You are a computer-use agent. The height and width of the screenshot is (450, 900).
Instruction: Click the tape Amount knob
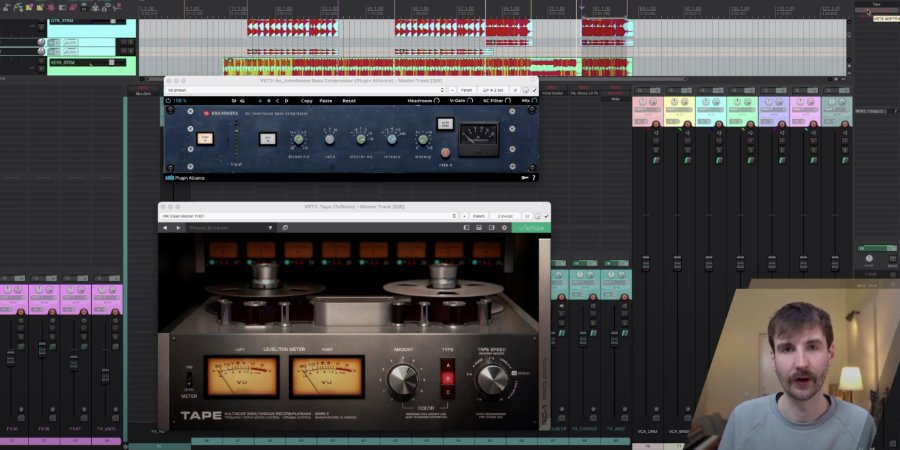point(402,380)
